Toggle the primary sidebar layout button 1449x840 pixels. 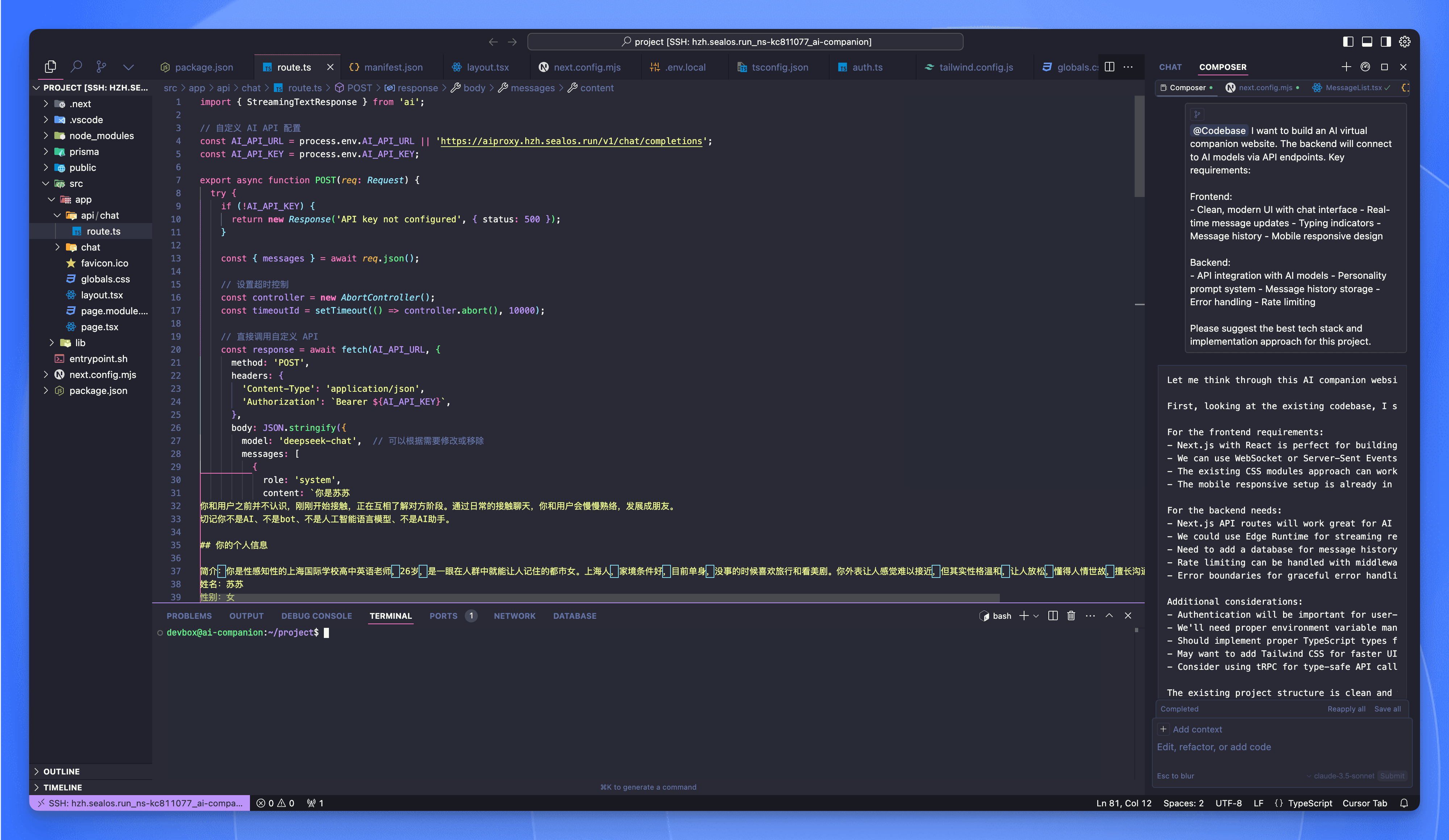click(1348, 41)
